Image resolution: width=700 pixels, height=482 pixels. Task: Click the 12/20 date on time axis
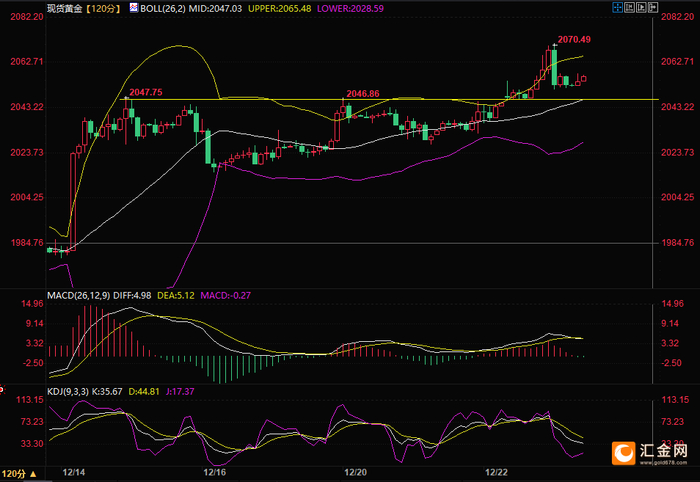[356, 472]
